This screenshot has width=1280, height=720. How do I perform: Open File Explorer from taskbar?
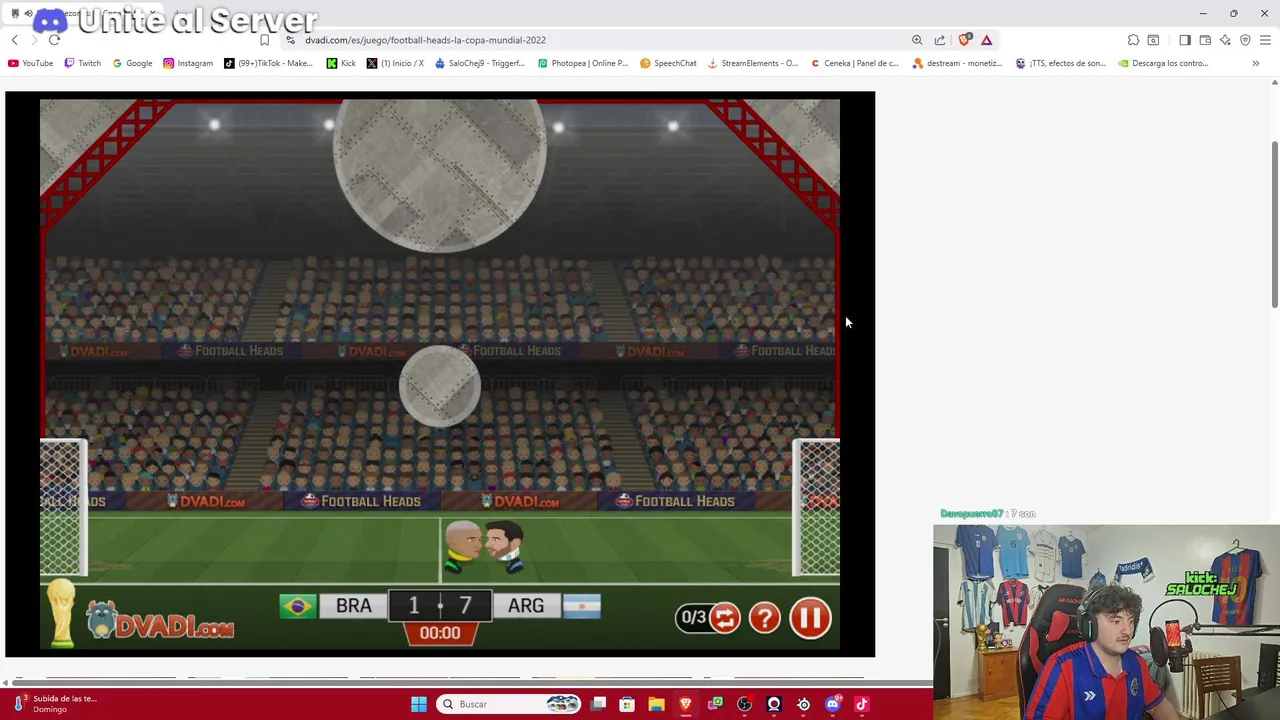[656, 704]
